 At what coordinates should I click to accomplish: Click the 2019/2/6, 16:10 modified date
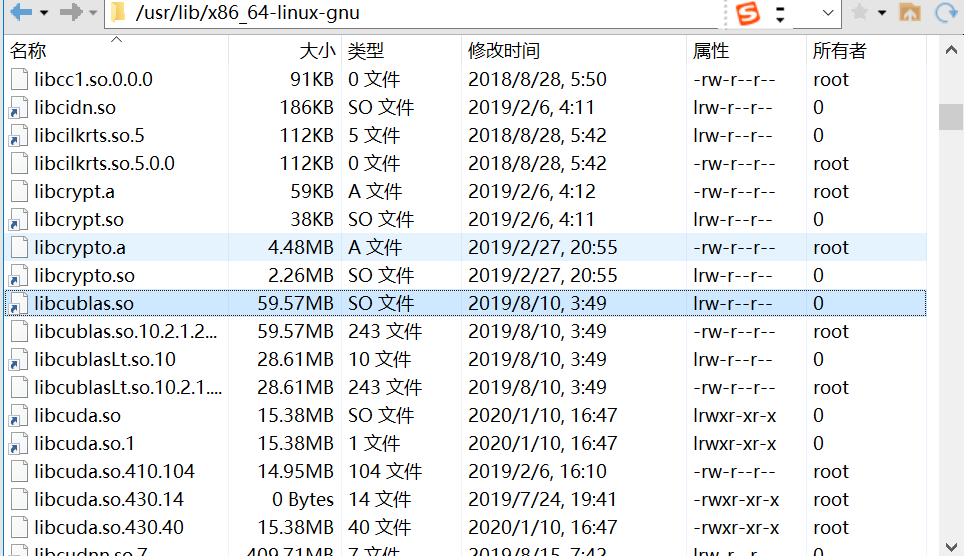(x=537, y=471)
